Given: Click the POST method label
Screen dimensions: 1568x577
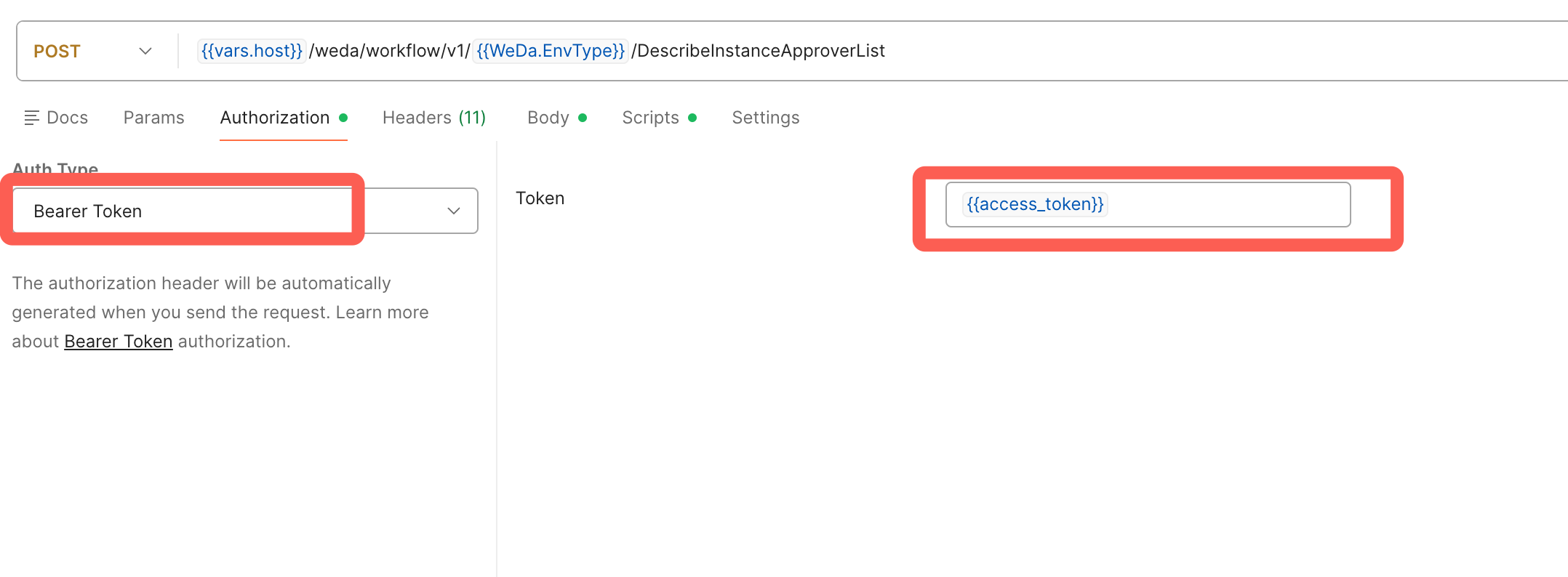Looking at the screenshot, I should [x=57, y=52].
